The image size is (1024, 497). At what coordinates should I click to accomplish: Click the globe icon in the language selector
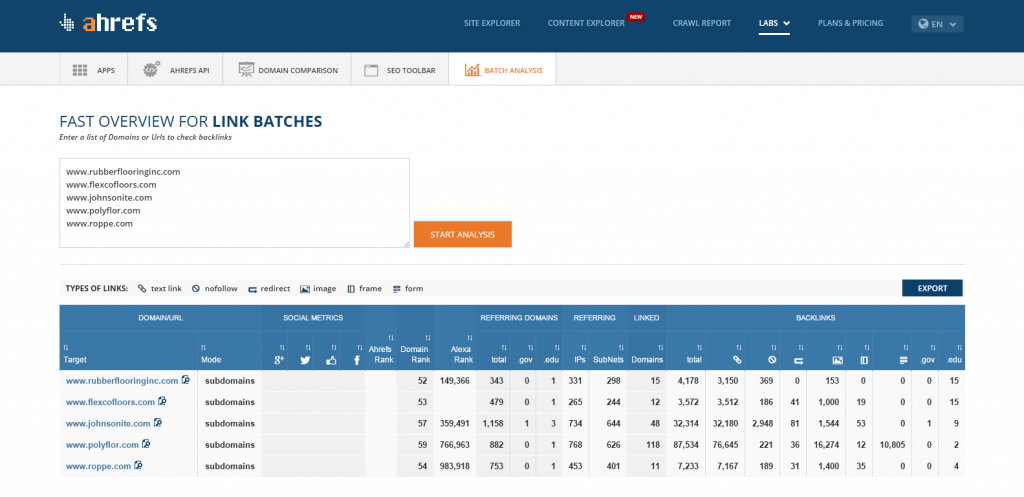pos(923,24)
